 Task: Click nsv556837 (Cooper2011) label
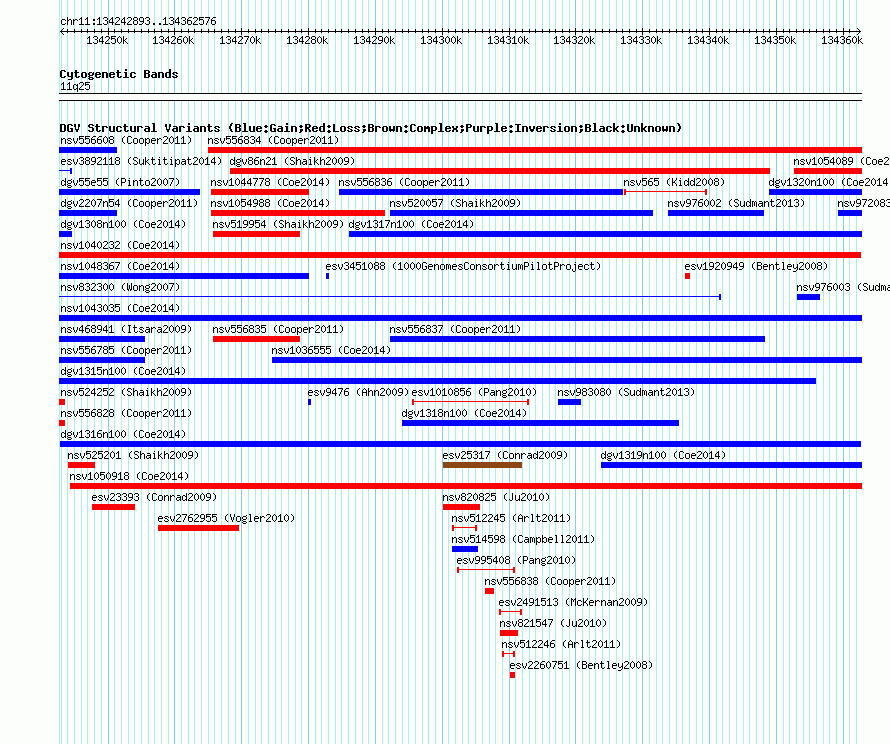(x=455, y=329)
